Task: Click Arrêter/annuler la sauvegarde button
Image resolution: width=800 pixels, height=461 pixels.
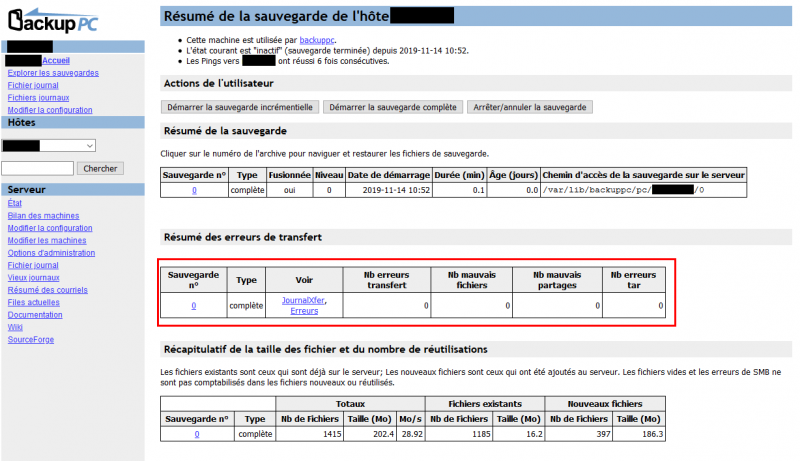Action: (529, 106)
